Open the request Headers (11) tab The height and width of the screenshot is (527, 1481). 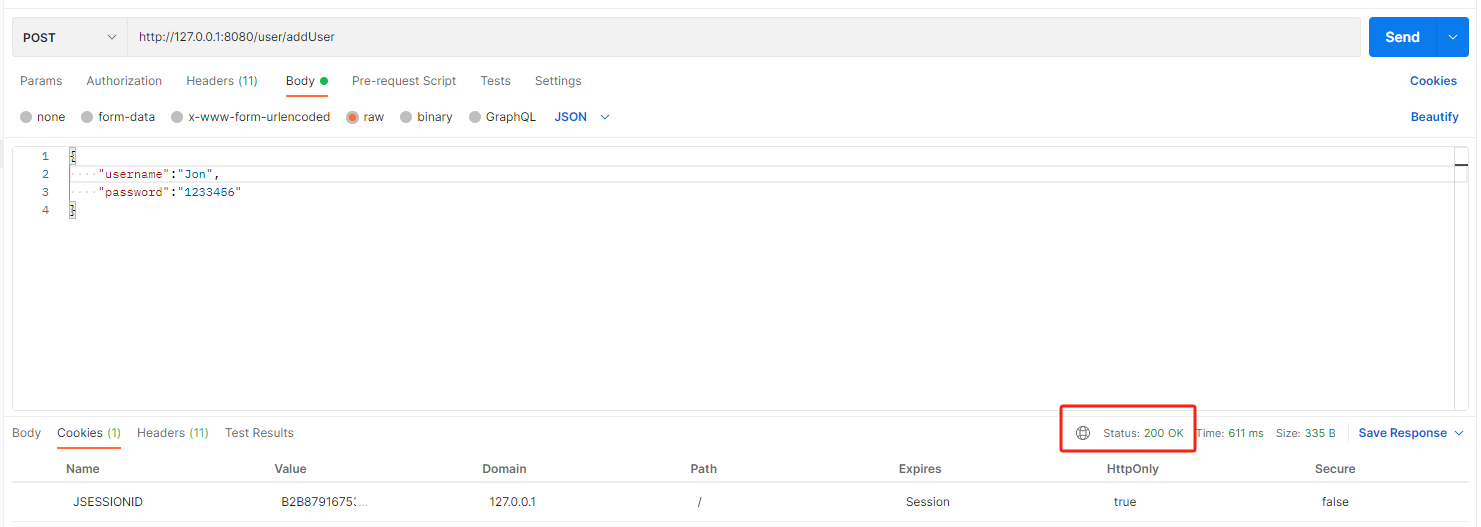221,81
